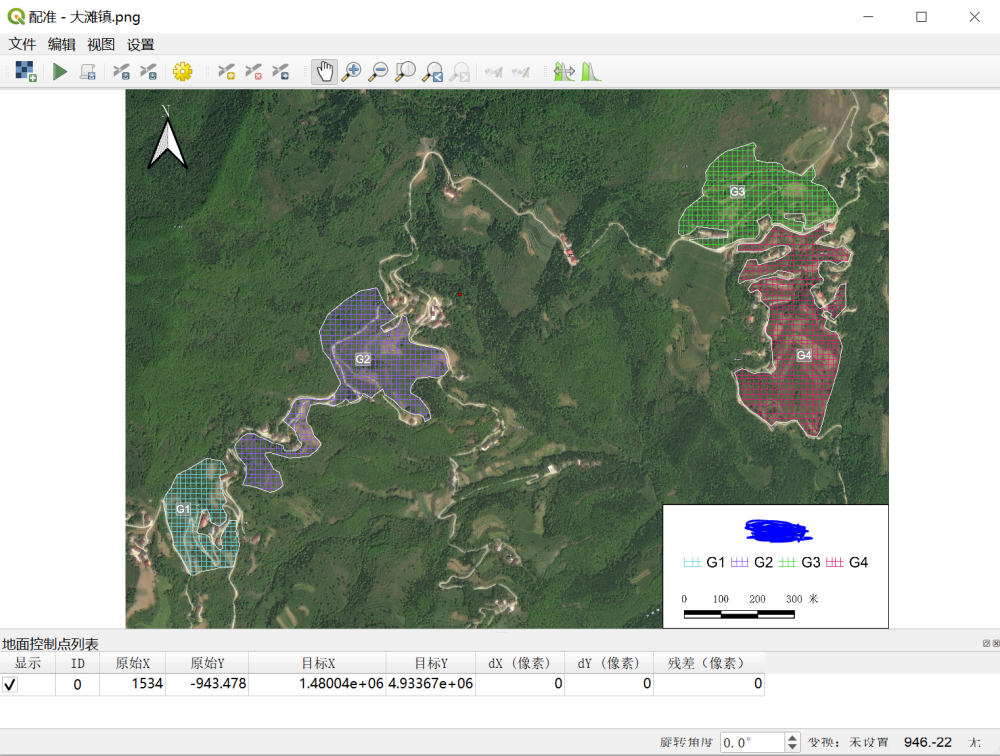Sort by the 目标Y column header

[x=430, y=663]
